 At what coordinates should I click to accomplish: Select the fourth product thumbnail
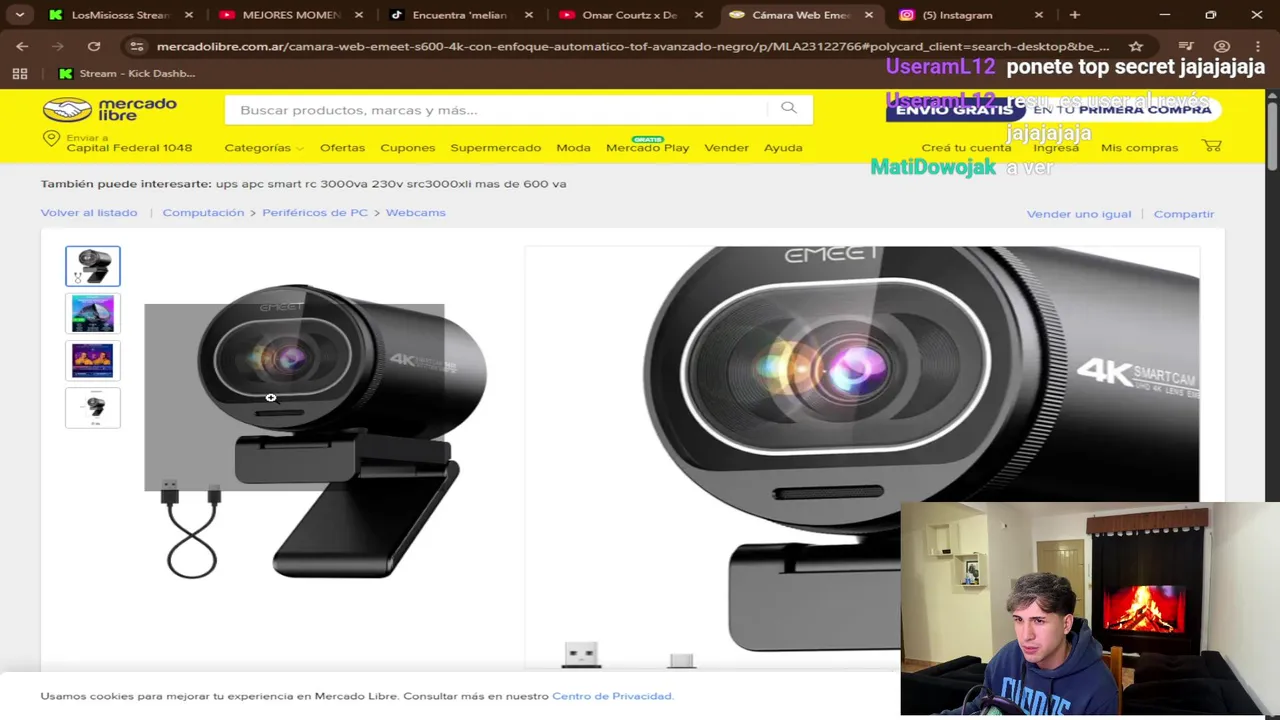[x=93, y=408]
